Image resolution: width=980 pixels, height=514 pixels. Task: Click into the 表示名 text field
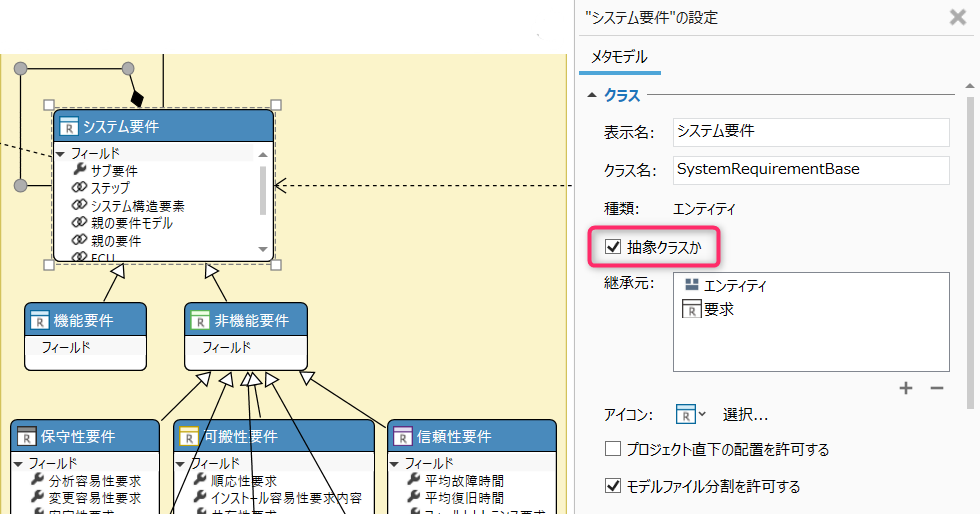point(811,132)
